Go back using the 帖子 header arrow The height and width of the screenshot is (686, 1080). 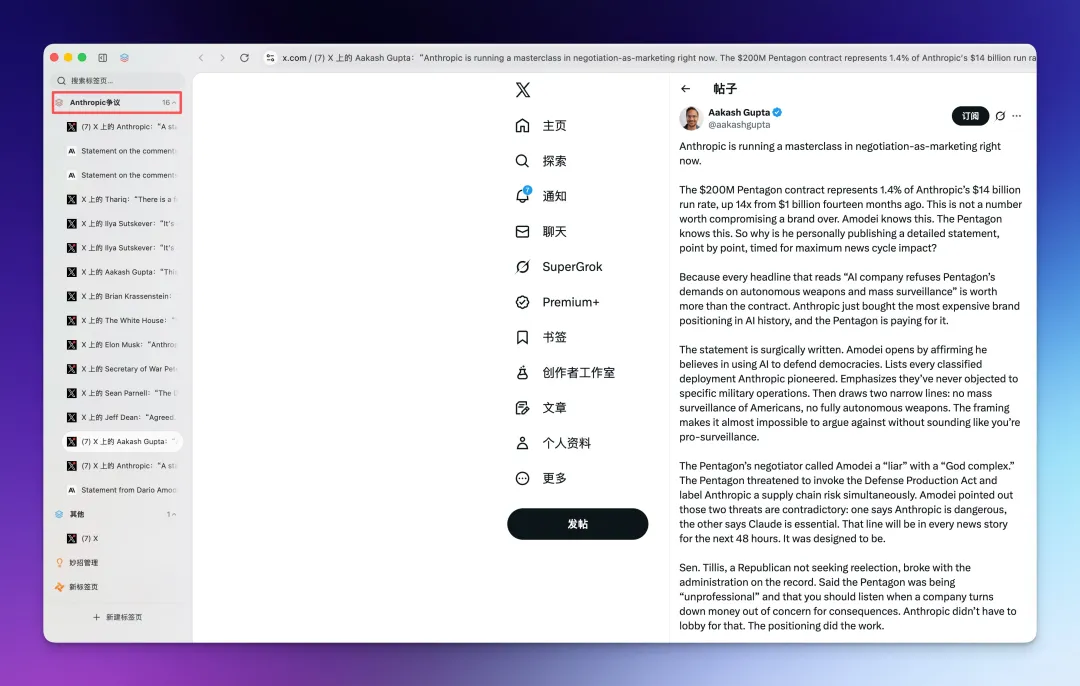pyautogui.click(x=685, y=89)
